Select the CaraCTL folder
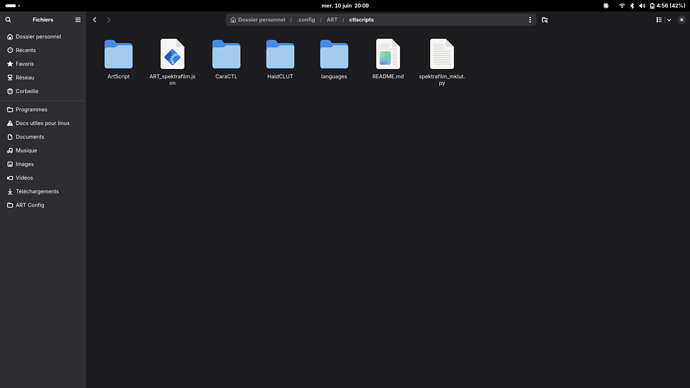Viewport: 690px width, 388px height. 226,59
